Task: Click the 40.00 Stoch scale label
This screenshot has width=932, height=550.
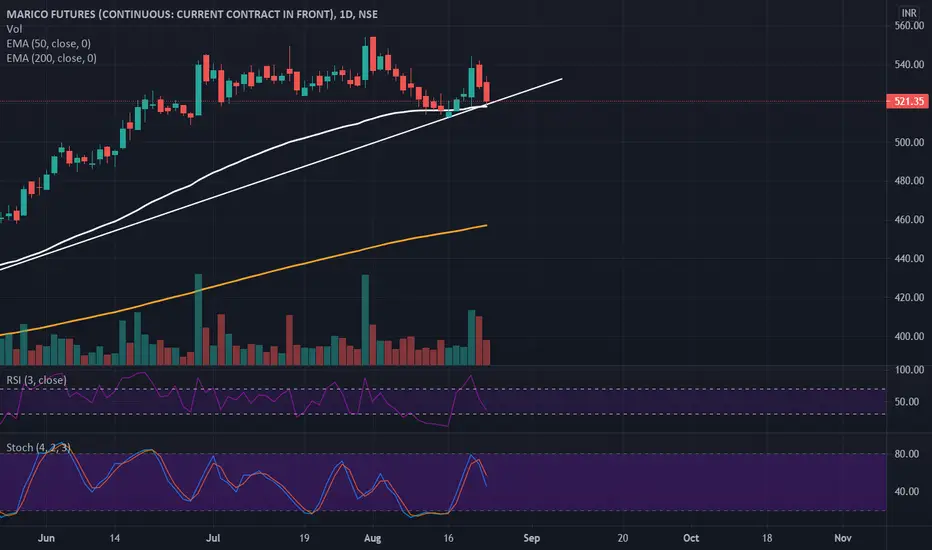Action: click(x=907, y=491)
